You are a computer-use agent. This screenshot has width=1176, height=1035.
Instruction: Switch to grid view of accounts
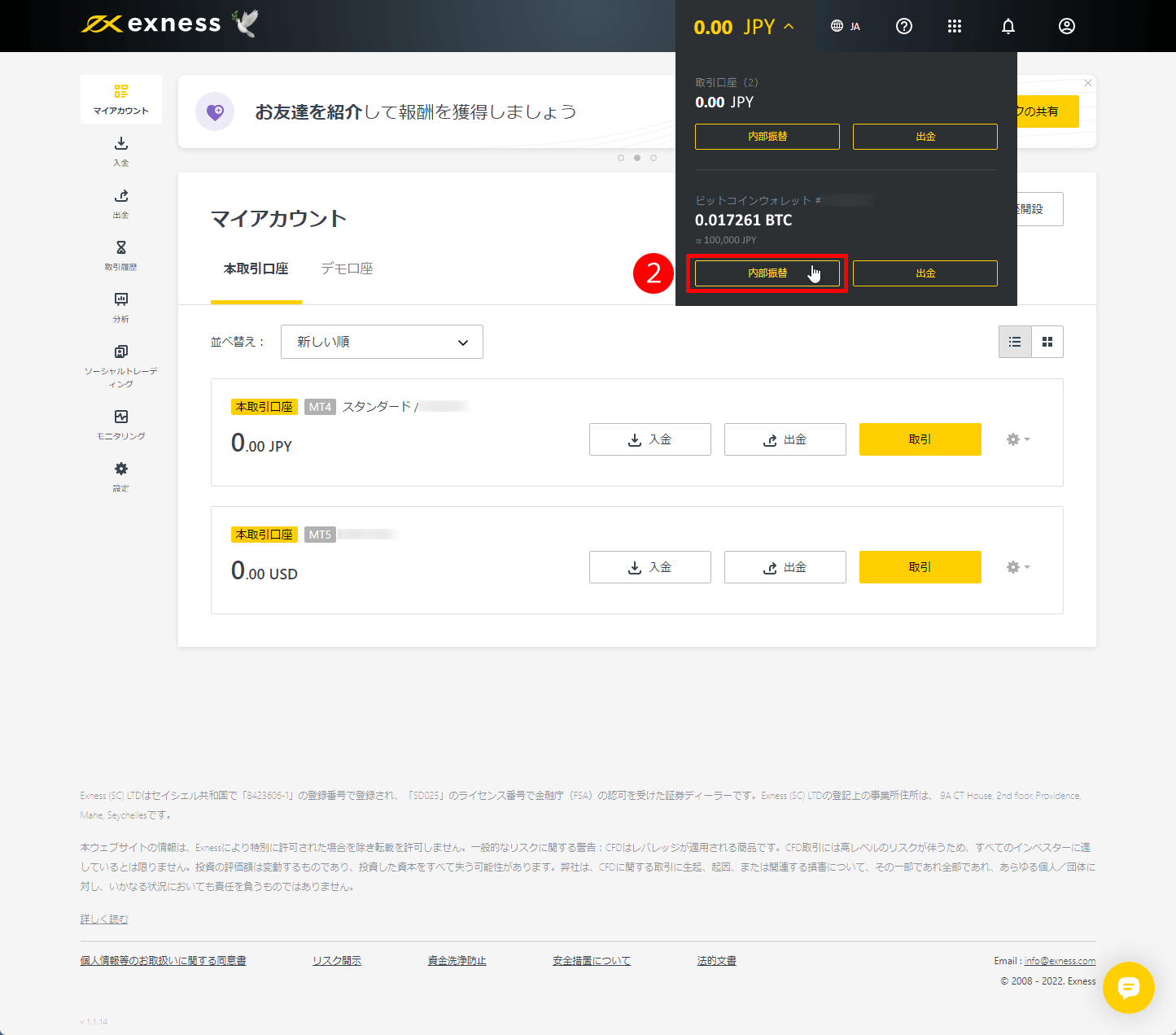click(x=1047, y=342)
